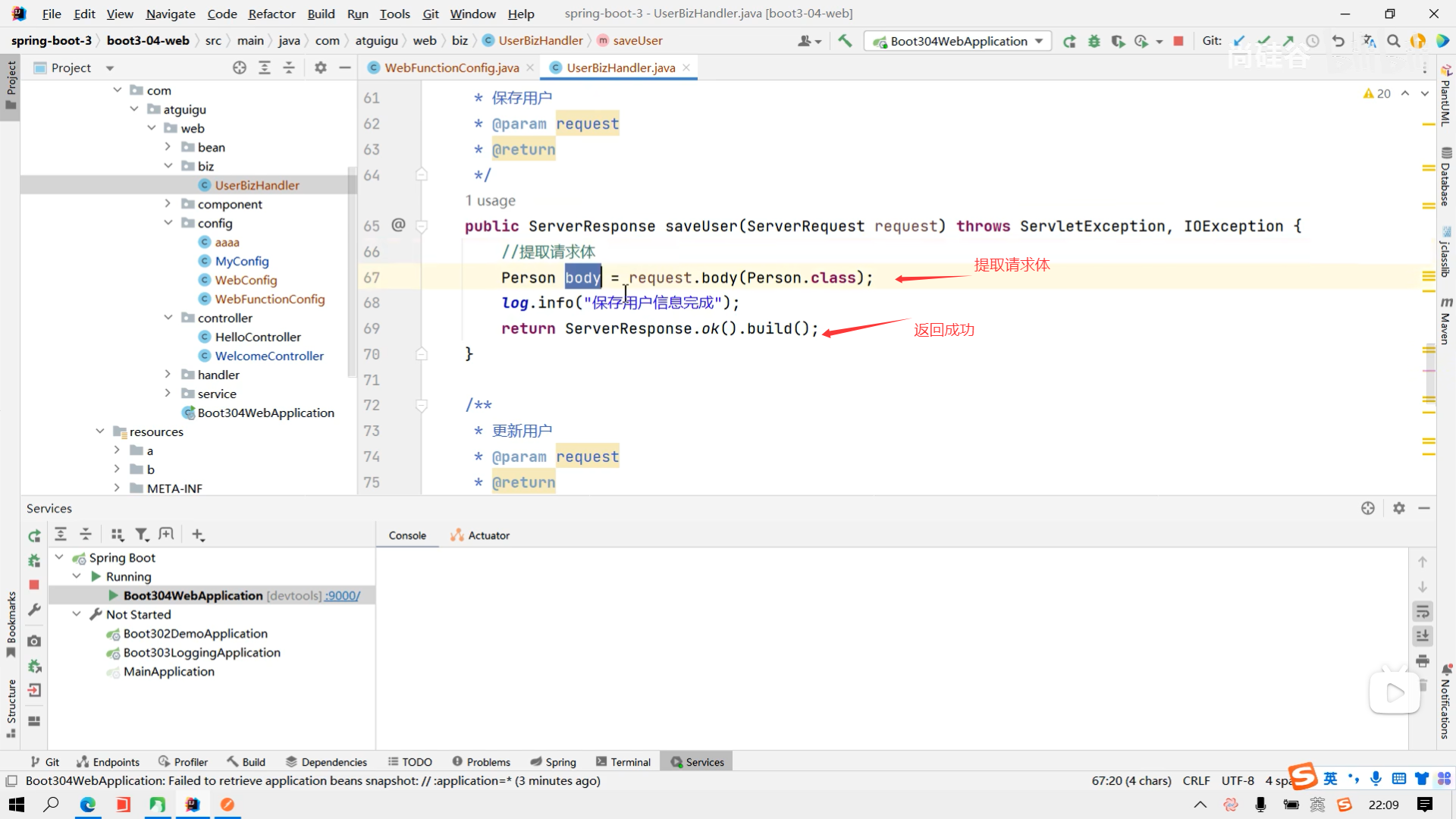Click the Git update project arrow
The width and height of the screenshot is (1456, 819).
pos(1238,41)
